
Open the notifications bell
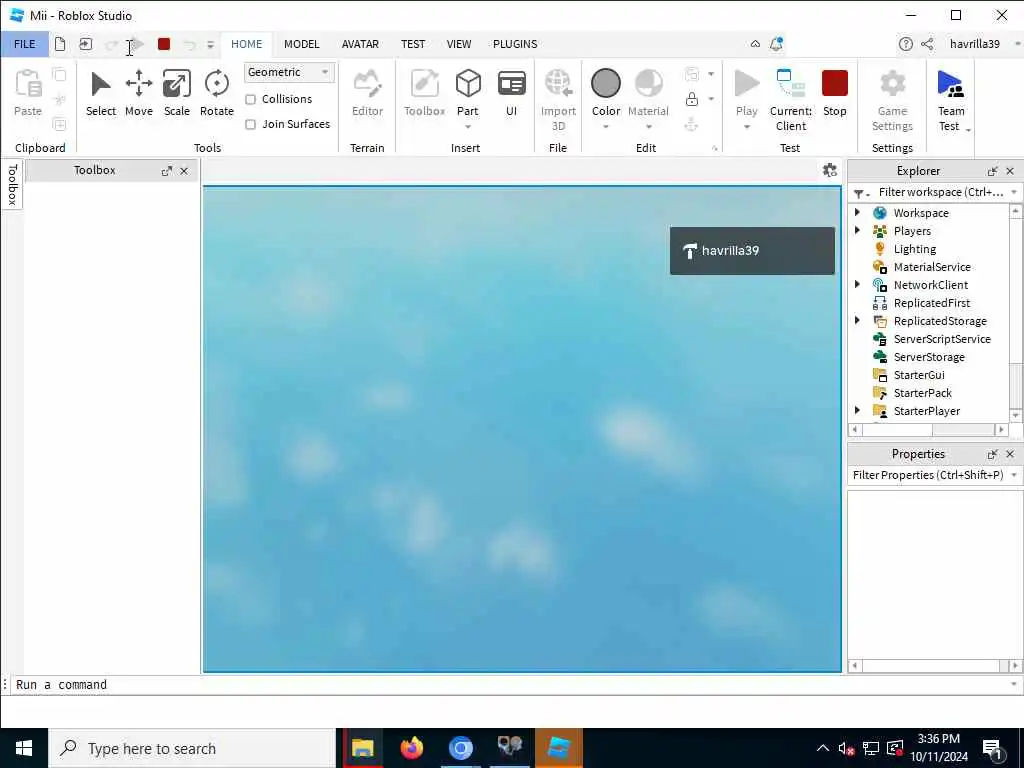pos(776,44)
